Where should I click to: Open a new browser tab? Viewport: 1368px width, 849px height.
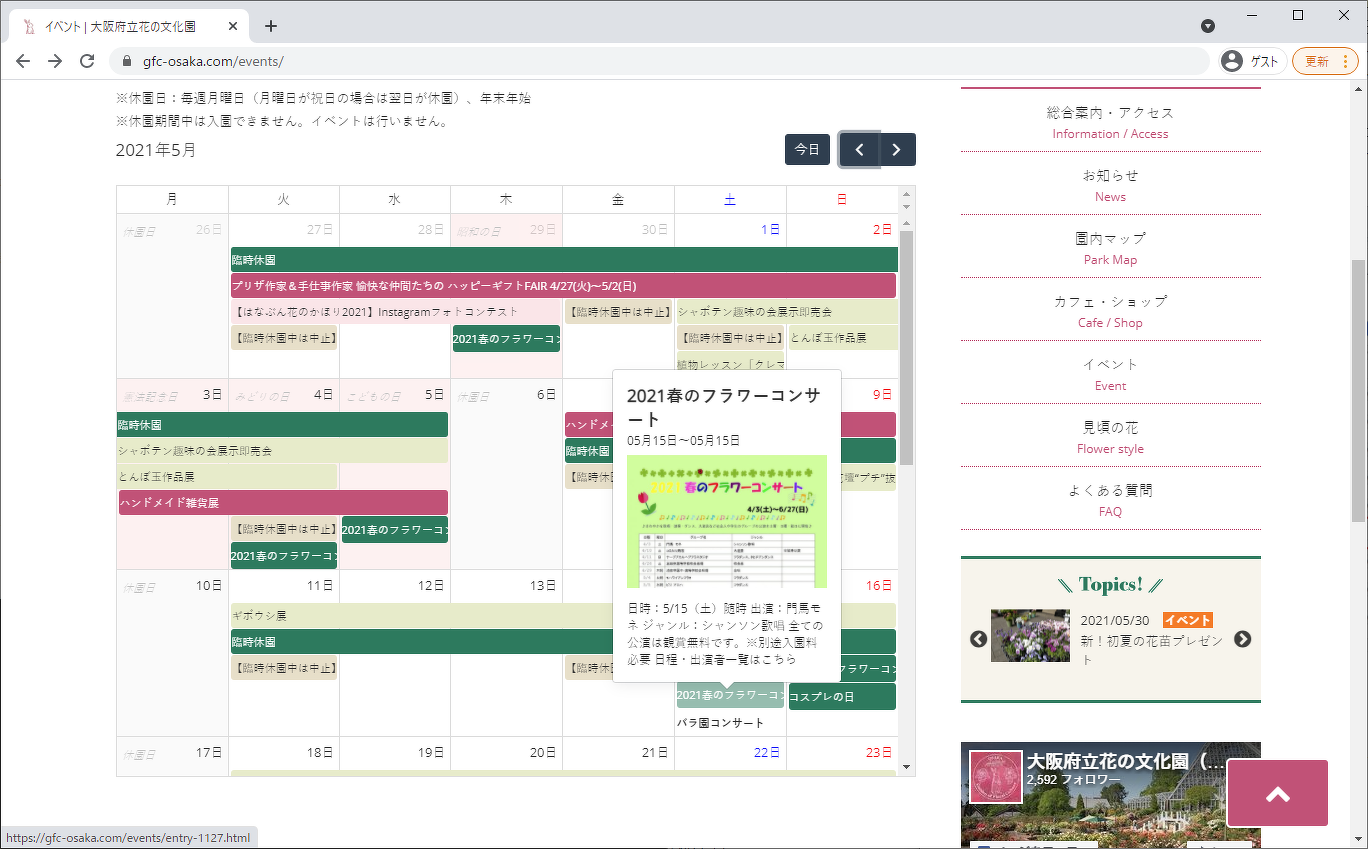click(x=270, y=26)
